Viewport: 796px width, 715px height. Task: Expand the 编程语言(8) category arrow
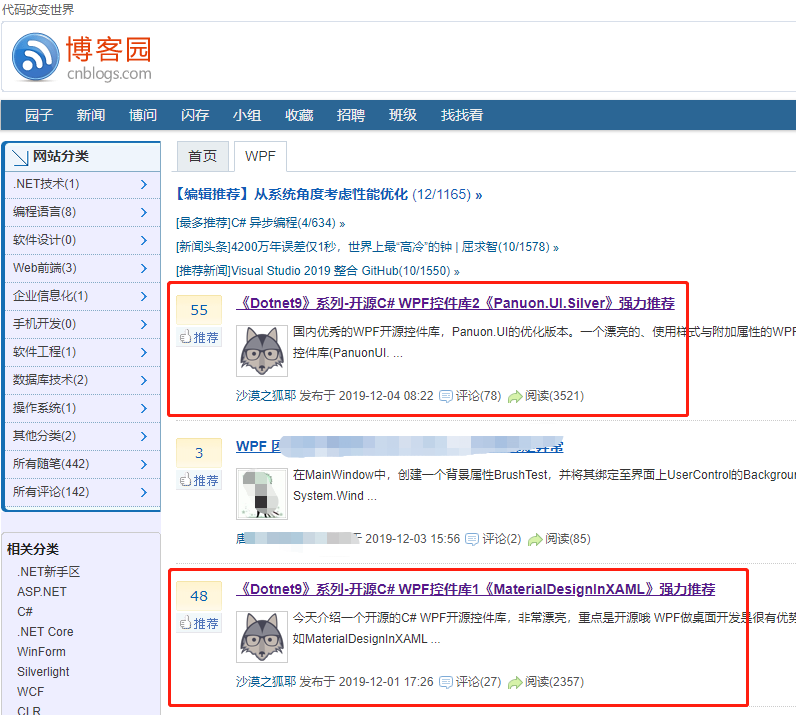144,212
